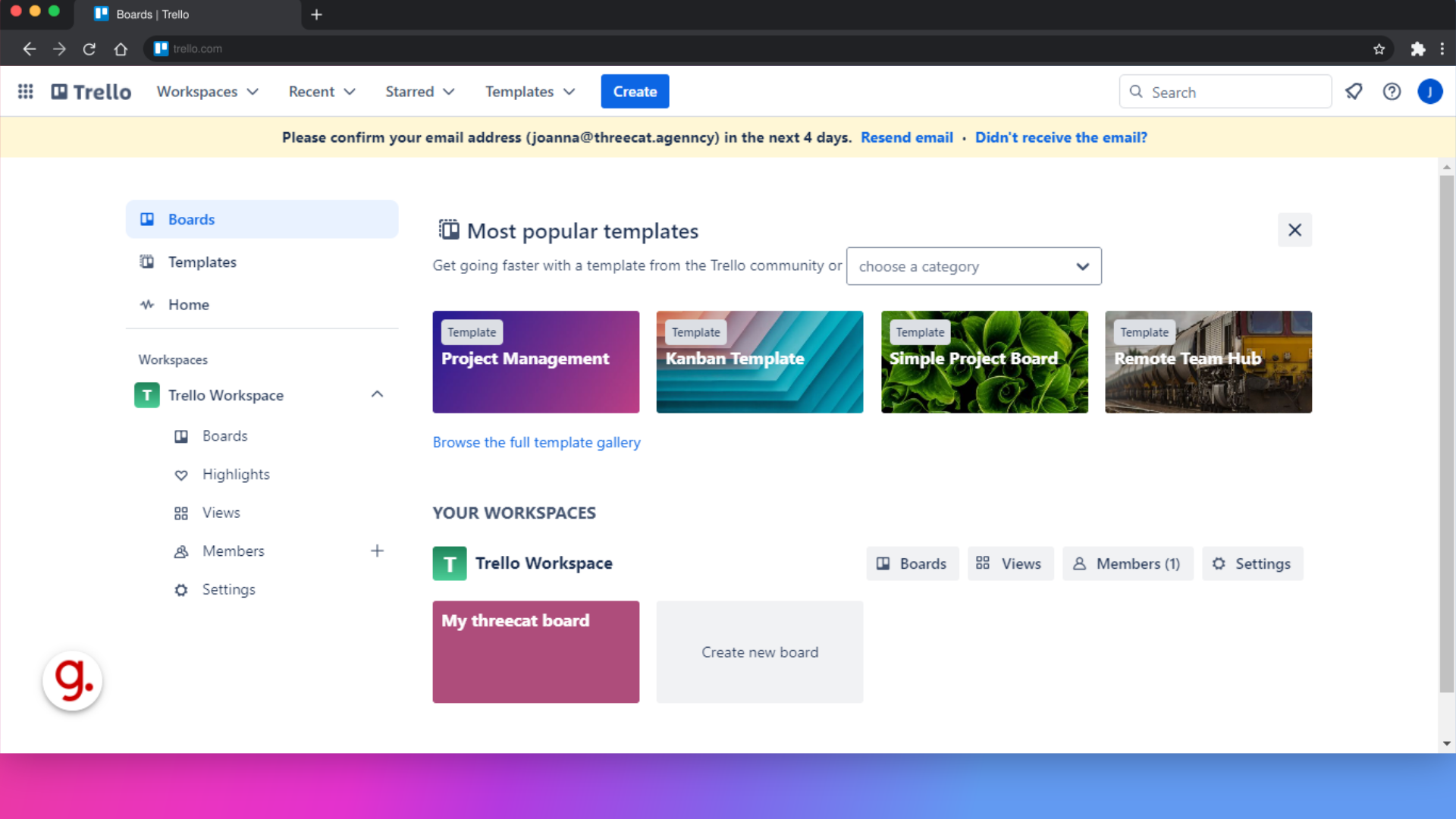Click the Create button in navbar

pyautogui.click(x=635, y=91)
